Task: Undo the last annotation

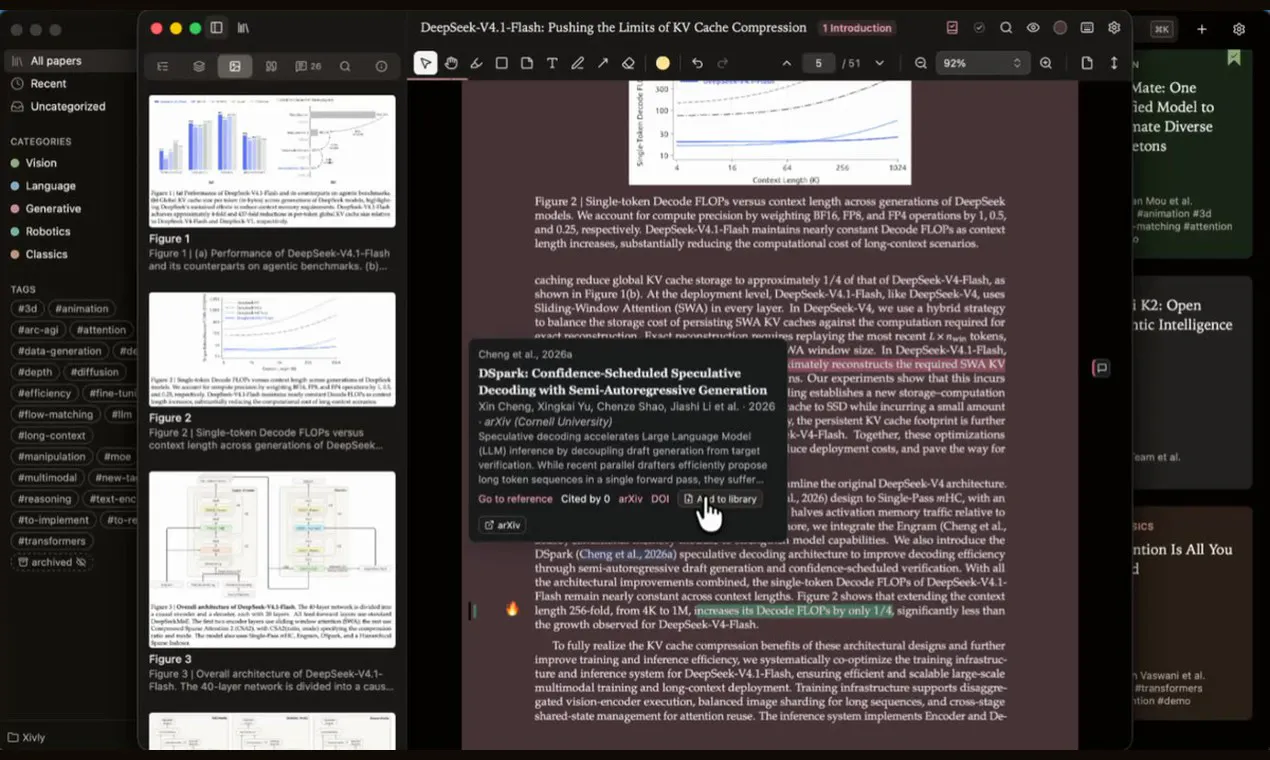Action: pyautogui.click(x=697, y=63)
